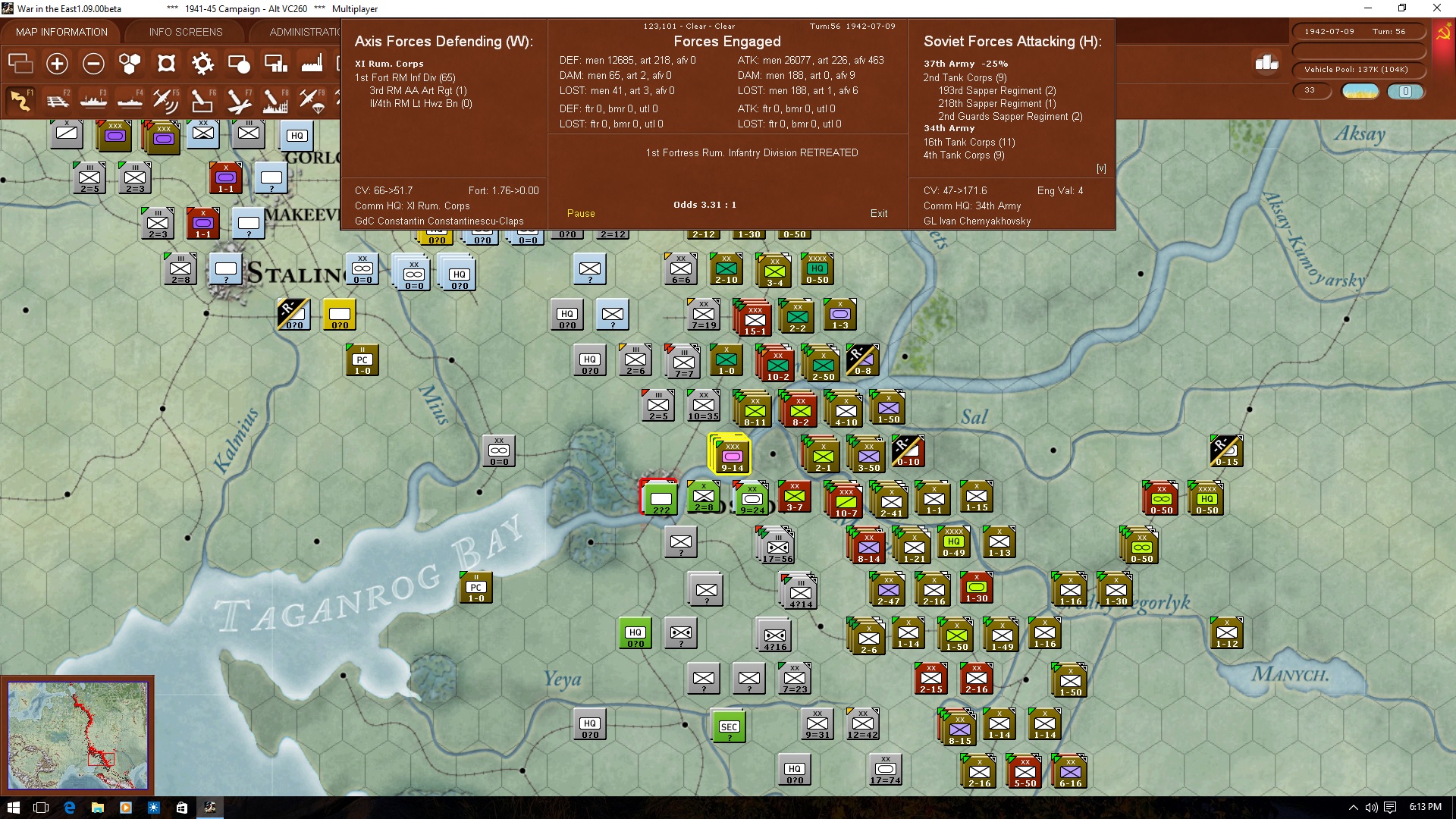The height and width of the screenshot is (819, 1456).
Task: Select F3 naval transport ship mode
Action: [x=93, y=100]
